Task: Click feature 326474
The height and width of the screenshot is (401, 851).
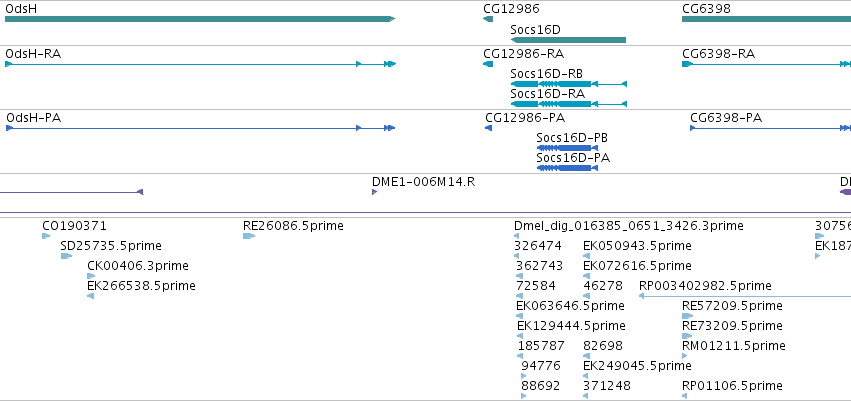Action: click(x=519, y=256)
